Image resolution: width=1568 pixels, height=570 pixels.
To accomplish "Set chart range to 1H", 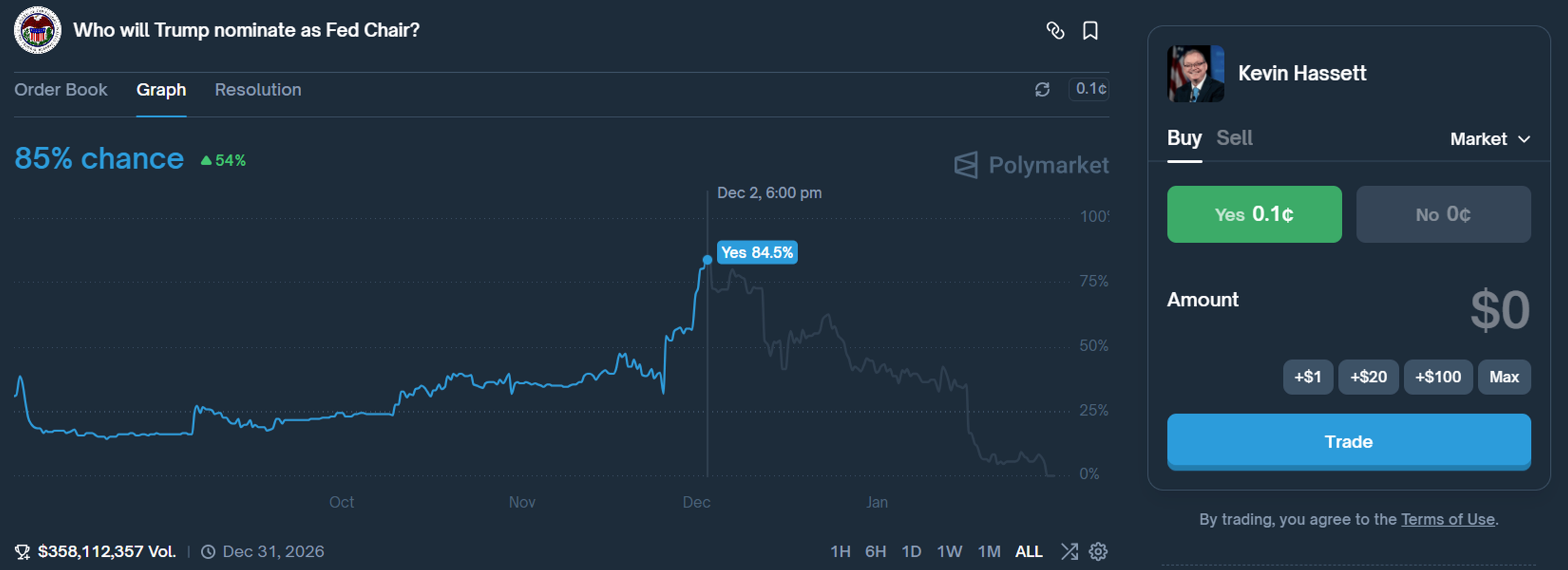I will tap(840, 552).
